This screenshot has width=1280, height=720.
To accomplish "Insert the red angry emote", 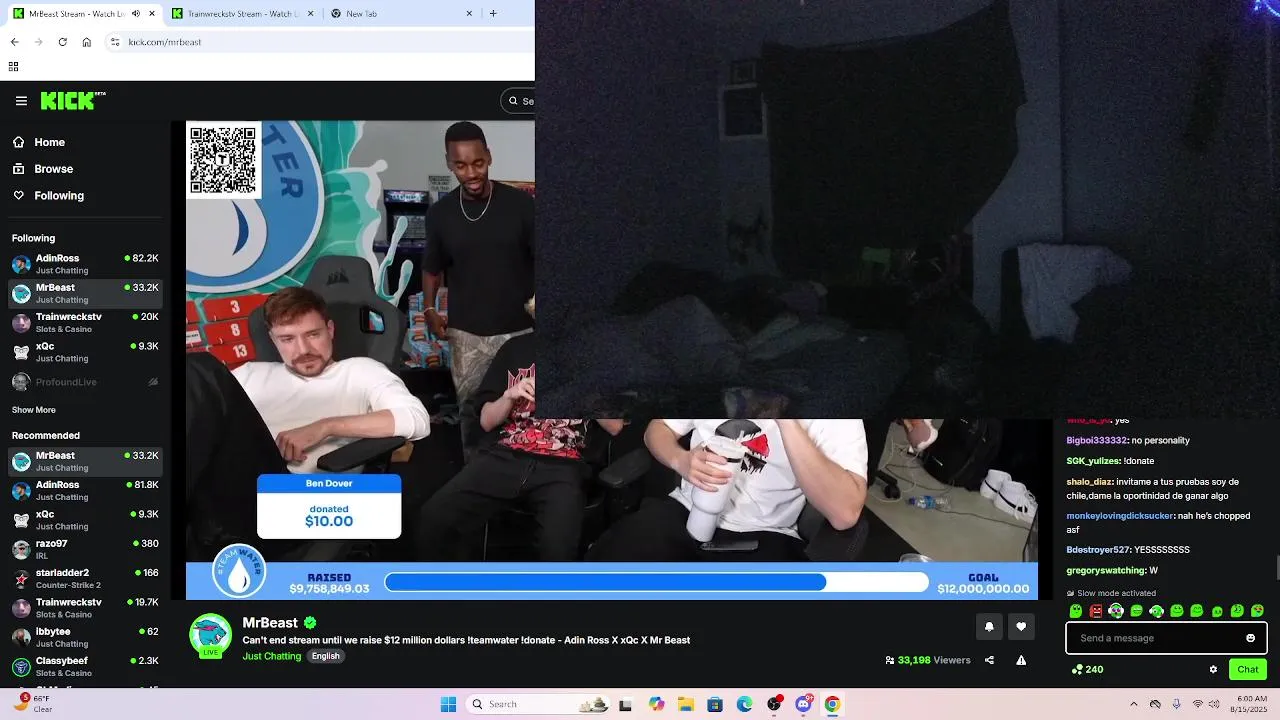I will pyautogui.click(x=1096, y=611).
